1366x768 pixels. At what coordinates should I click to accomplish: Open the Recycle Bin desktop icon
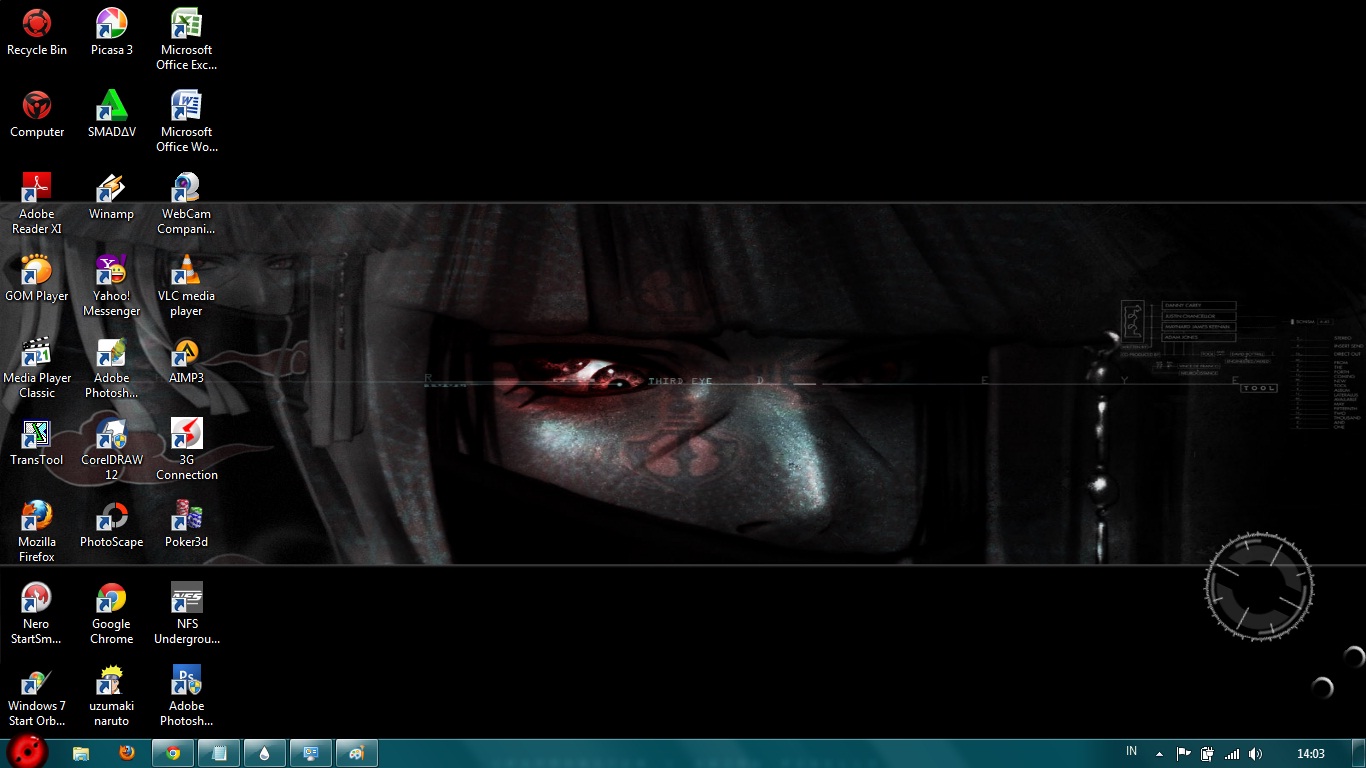(37, 33)
